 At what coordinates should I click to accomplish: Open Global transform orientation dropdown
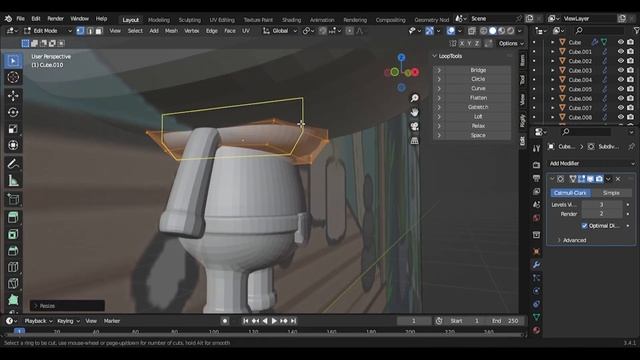(280, 31)
